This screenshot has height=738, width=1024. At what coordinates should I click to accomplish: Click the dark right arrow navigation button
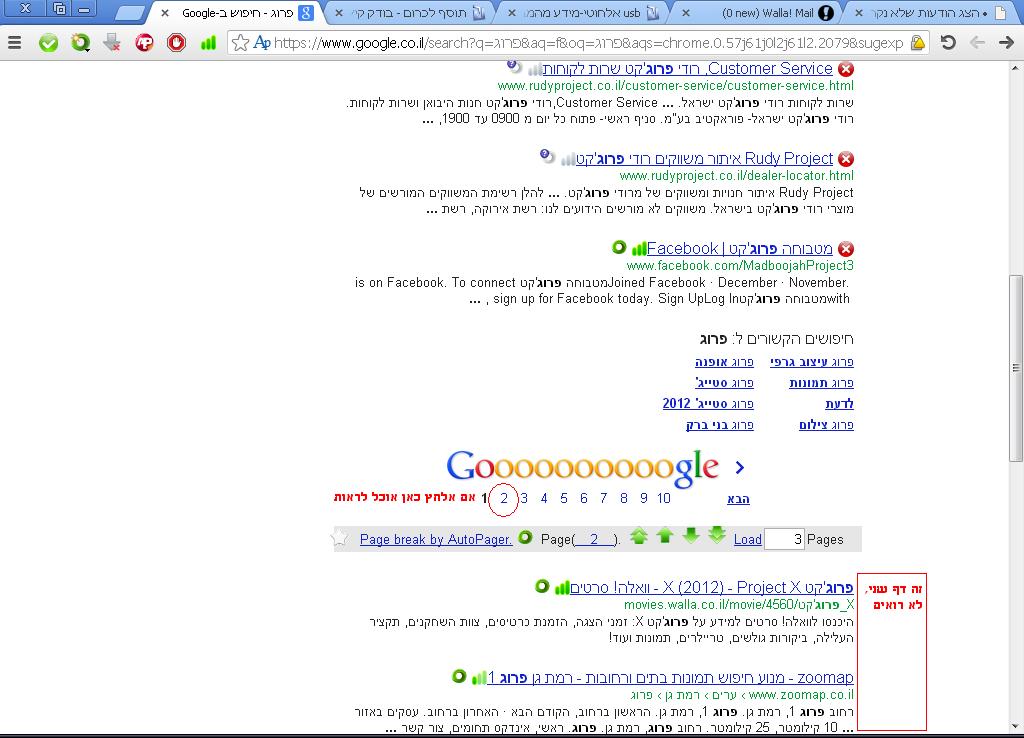coord(1006,43)
